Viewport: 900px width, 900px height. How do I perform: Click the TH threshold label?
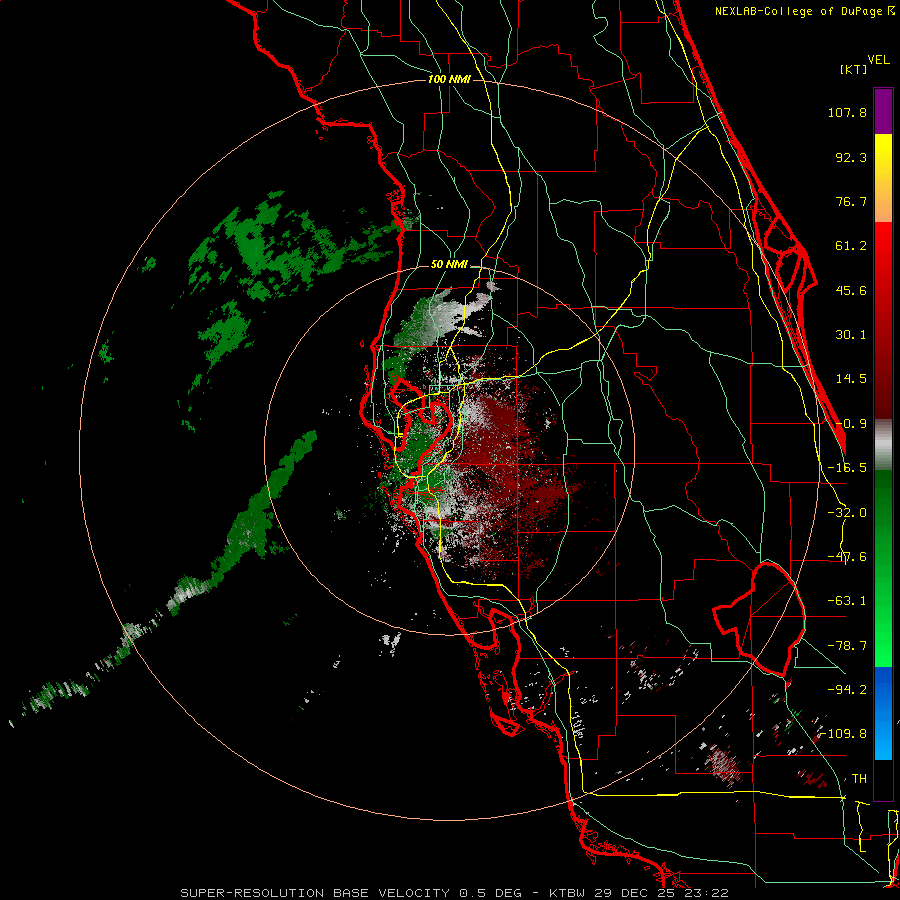859,779
